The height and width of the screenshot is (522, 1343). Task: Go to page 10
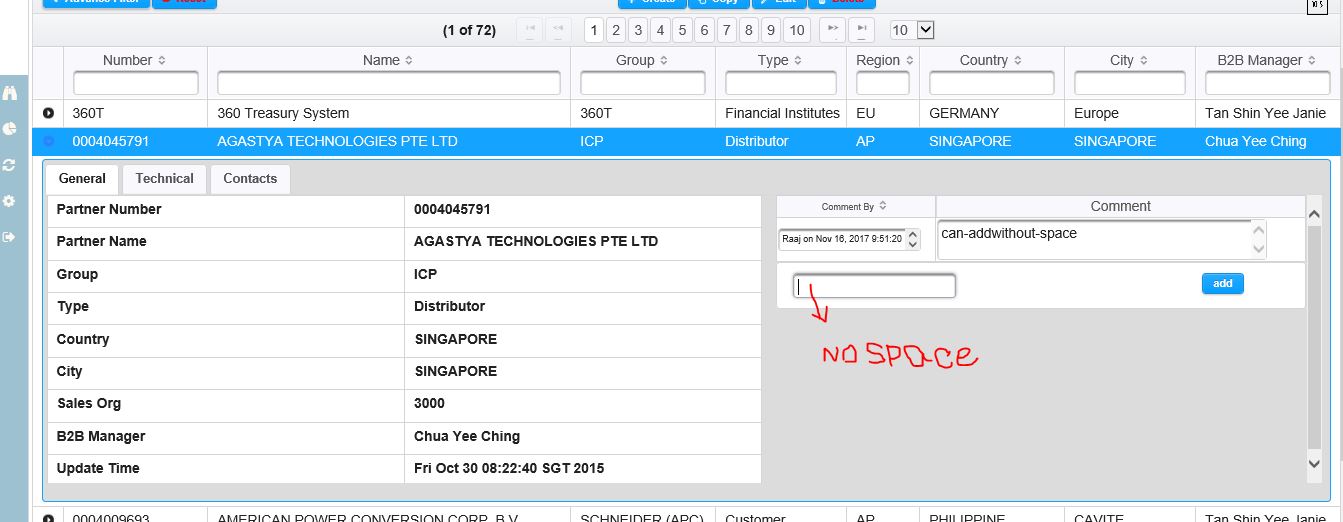point(796,30)
